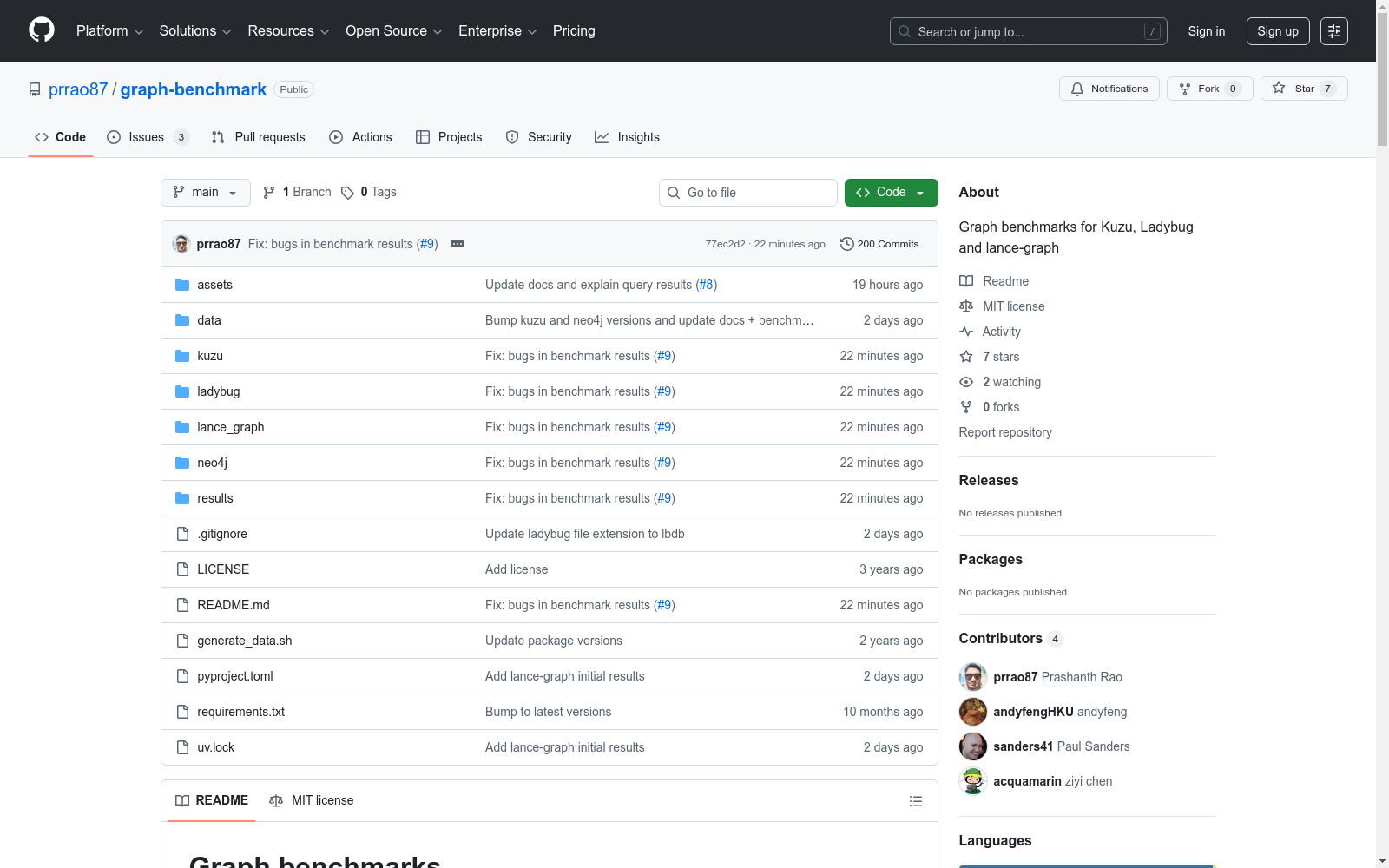This screenshot has height=868, width=1389.
Task: Open the Projects tab
Action: point(449,137)
